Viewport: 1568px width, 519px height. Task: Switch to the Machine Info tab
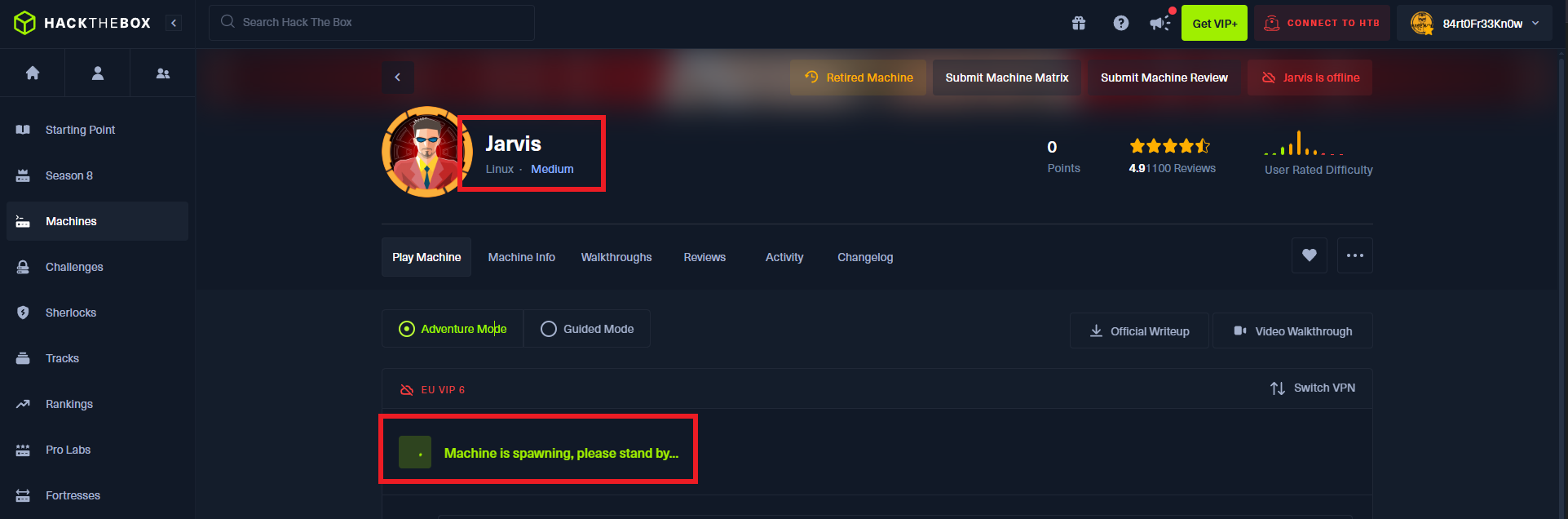[x=522, y=257]
